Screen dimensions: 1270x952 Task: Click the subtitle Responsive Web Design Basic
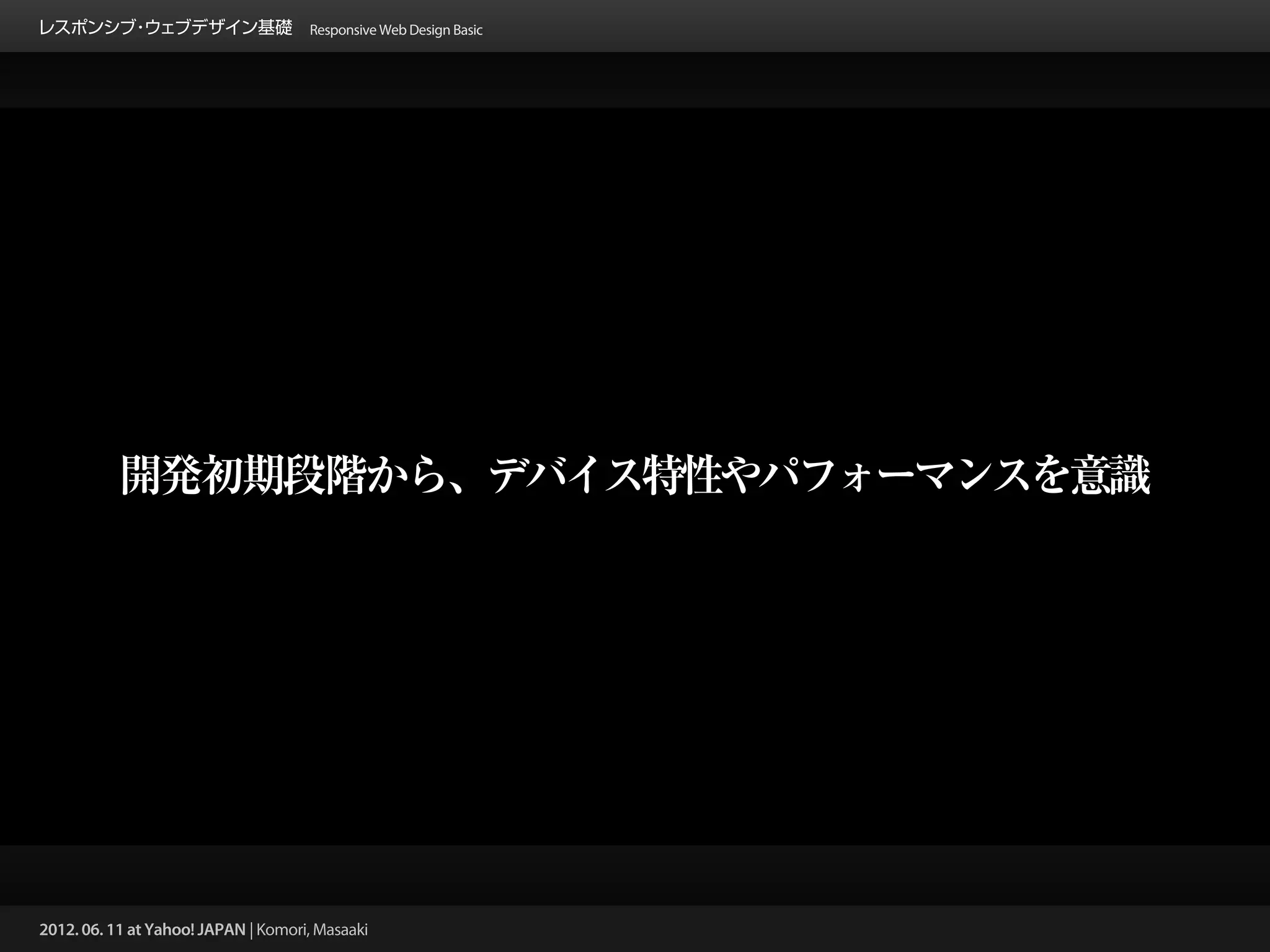(x=396, y=30)
